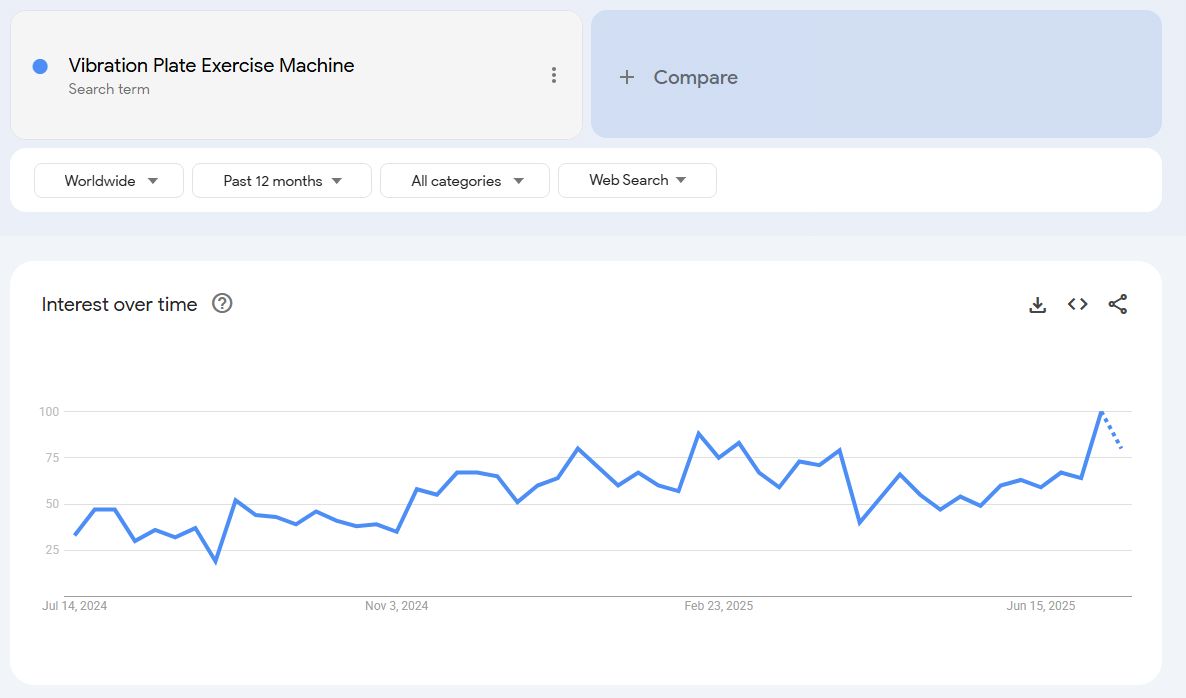Open the three-dot options for the search term

pyautogui.click(x=554, y=75)
